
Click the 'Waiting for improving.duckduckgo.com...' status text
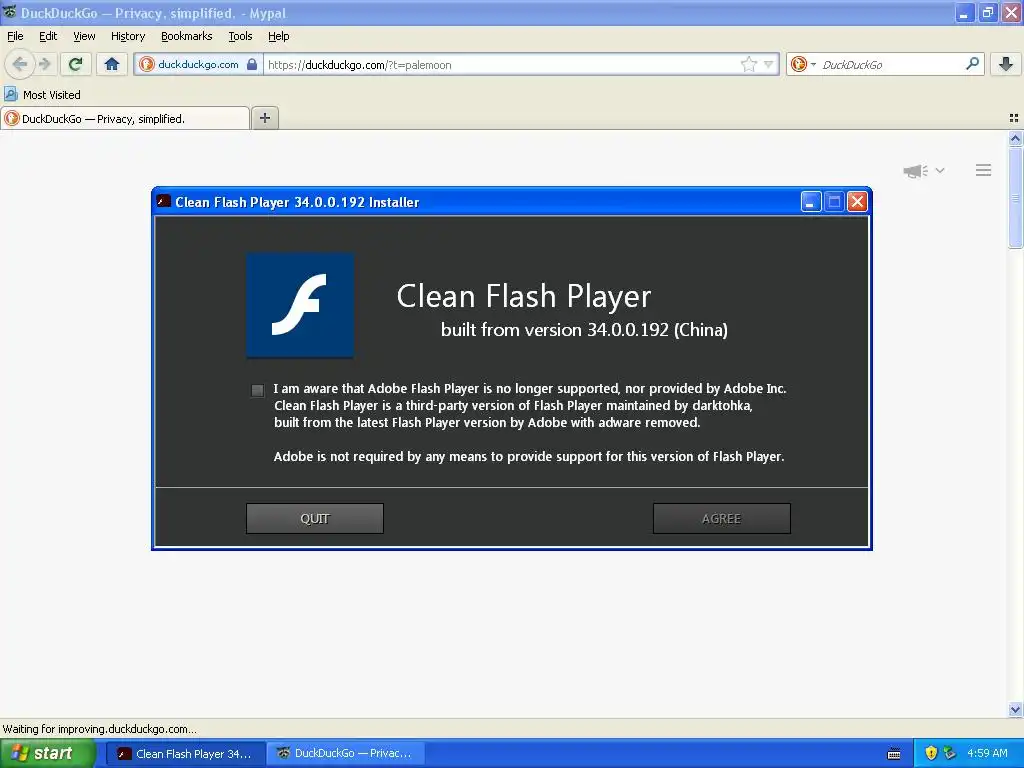point(99,729)
